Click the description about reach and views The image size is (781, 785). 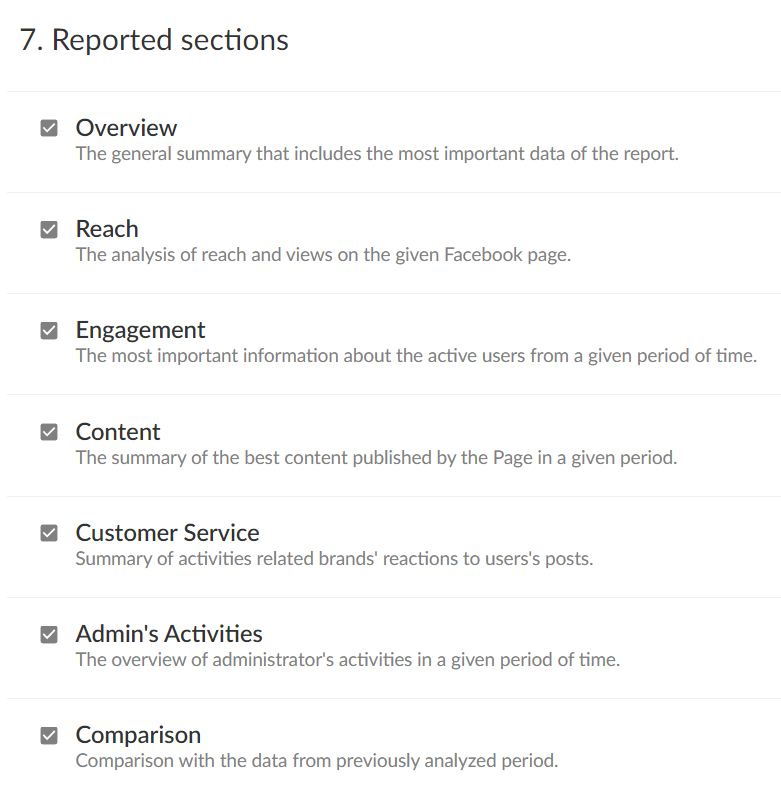tap(323, 255)
